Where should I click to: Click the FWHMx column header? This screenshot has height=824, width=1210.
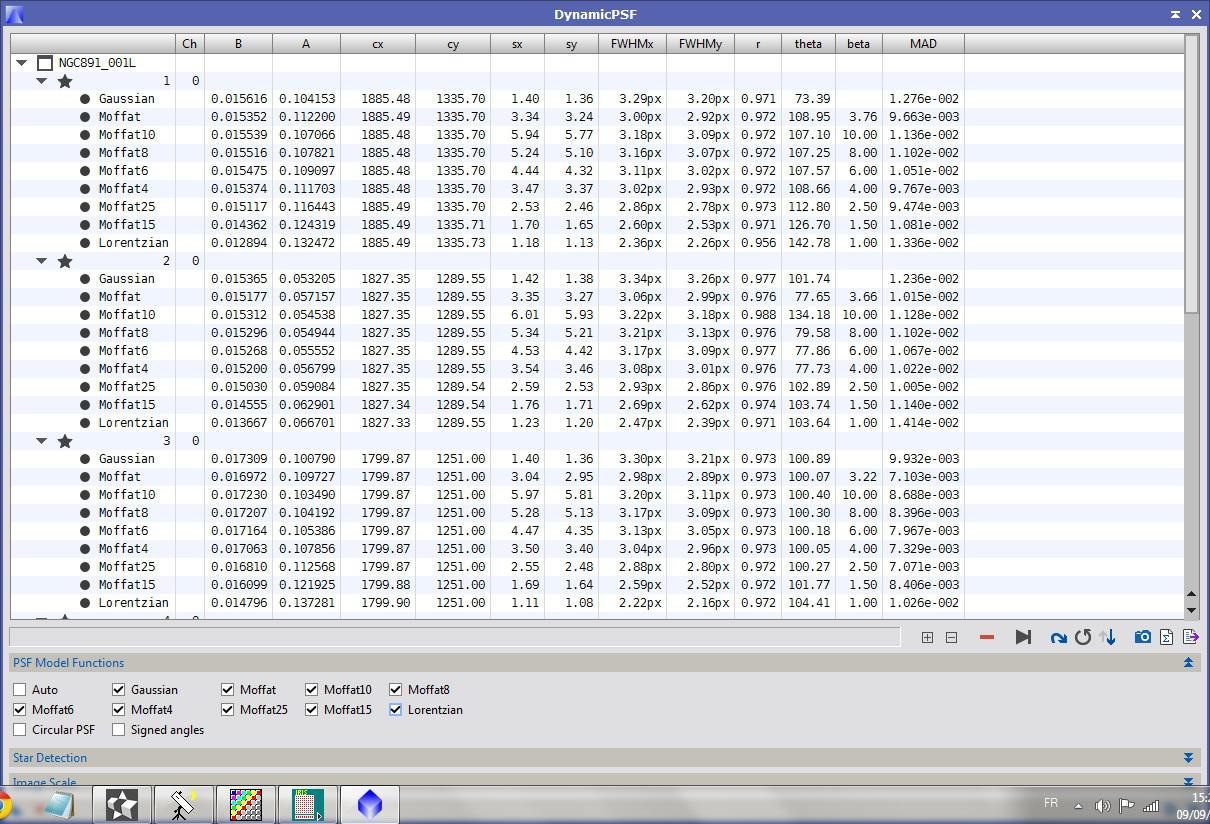coord(632,44)
